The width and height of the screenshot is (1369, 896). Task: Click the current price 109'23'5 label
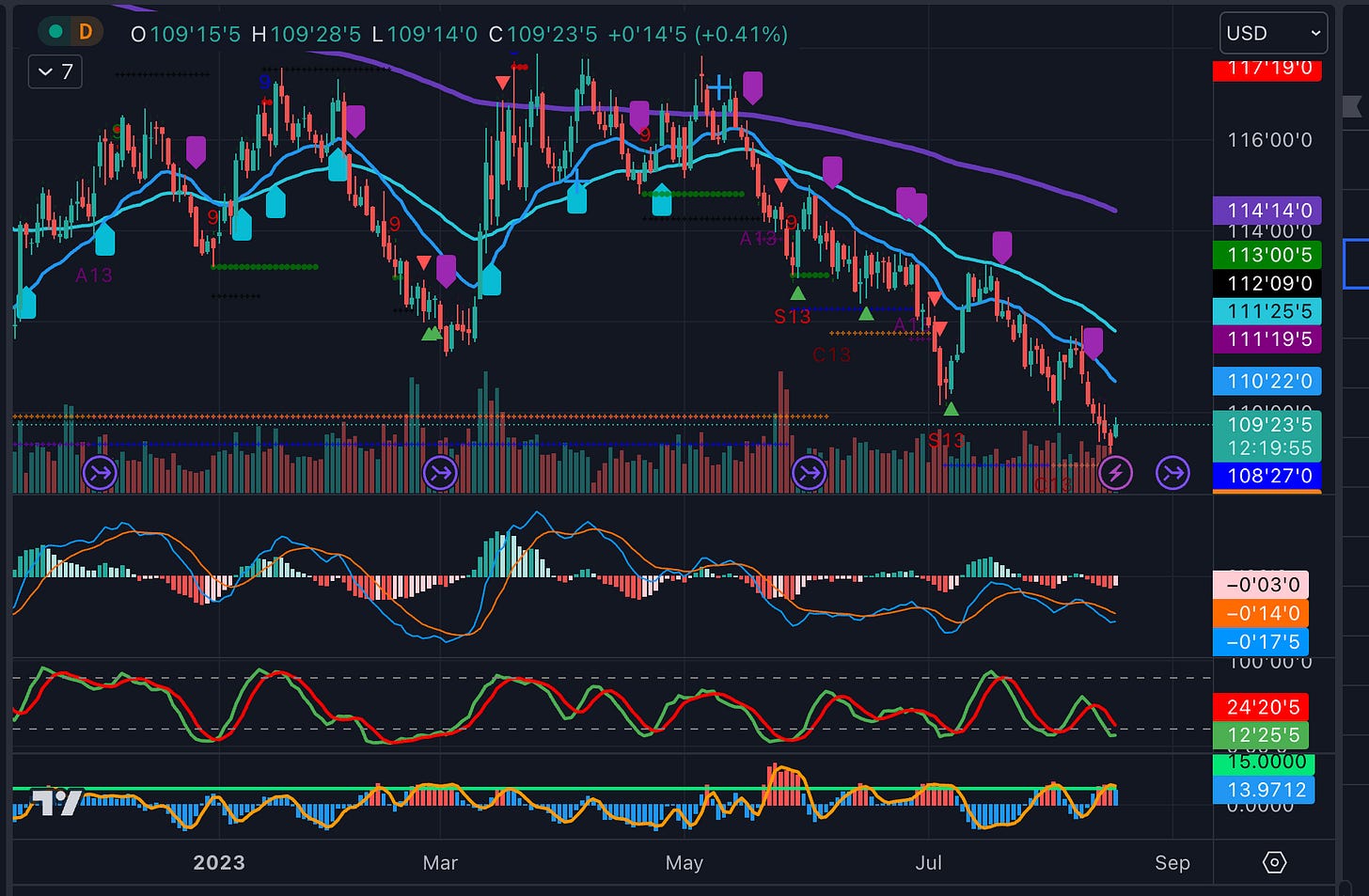[x=1267, y=424]
